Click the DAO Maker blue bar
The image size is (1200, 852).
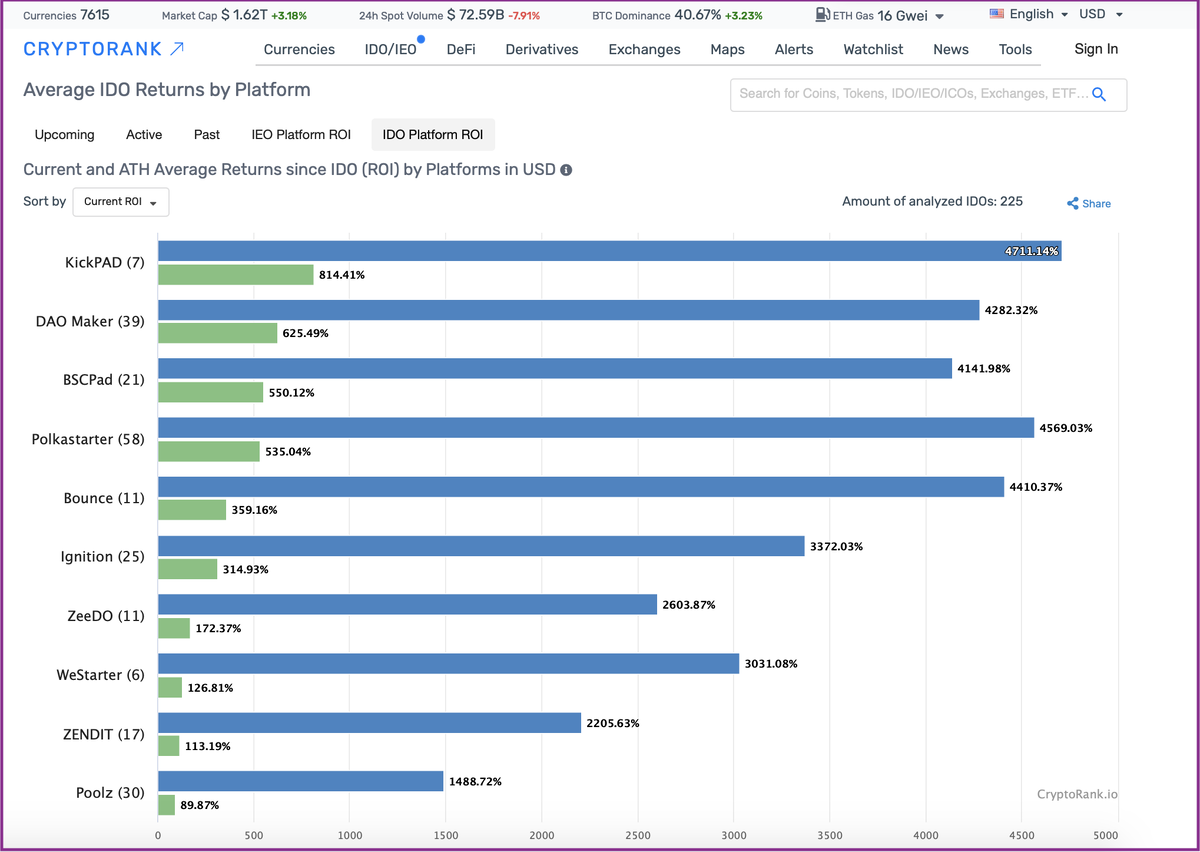(568, 310)
